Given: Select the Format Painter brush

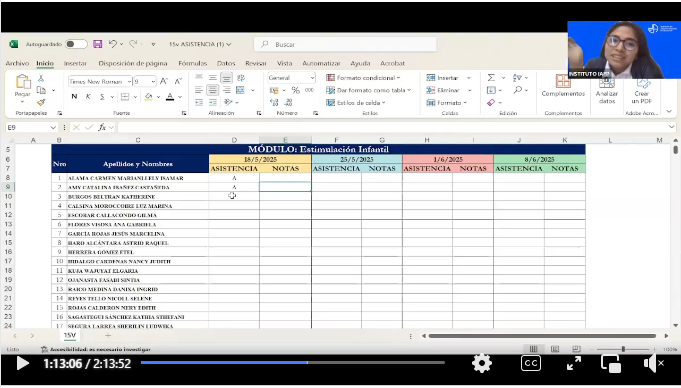Looking at the screenshot, I should (41, 103).
